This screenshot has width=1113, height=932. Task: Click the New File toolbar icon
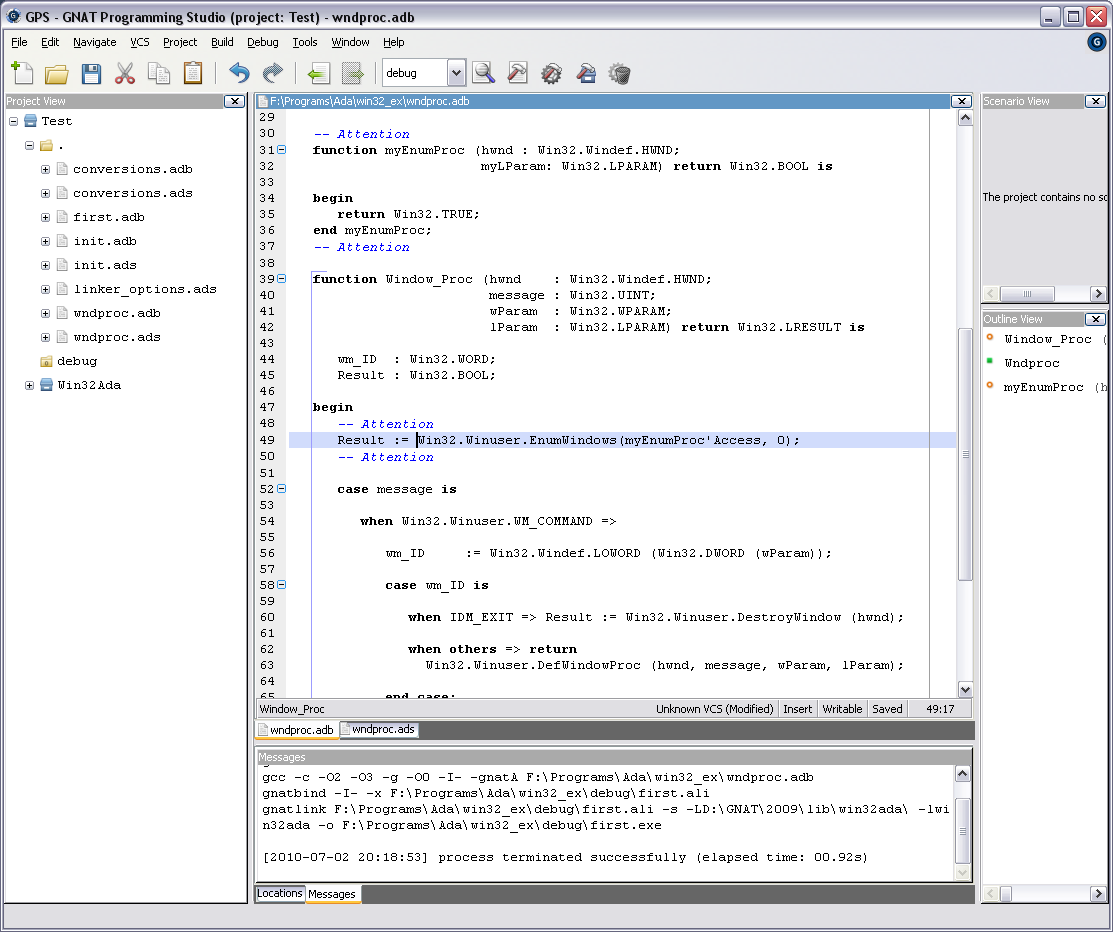(22, 73)
